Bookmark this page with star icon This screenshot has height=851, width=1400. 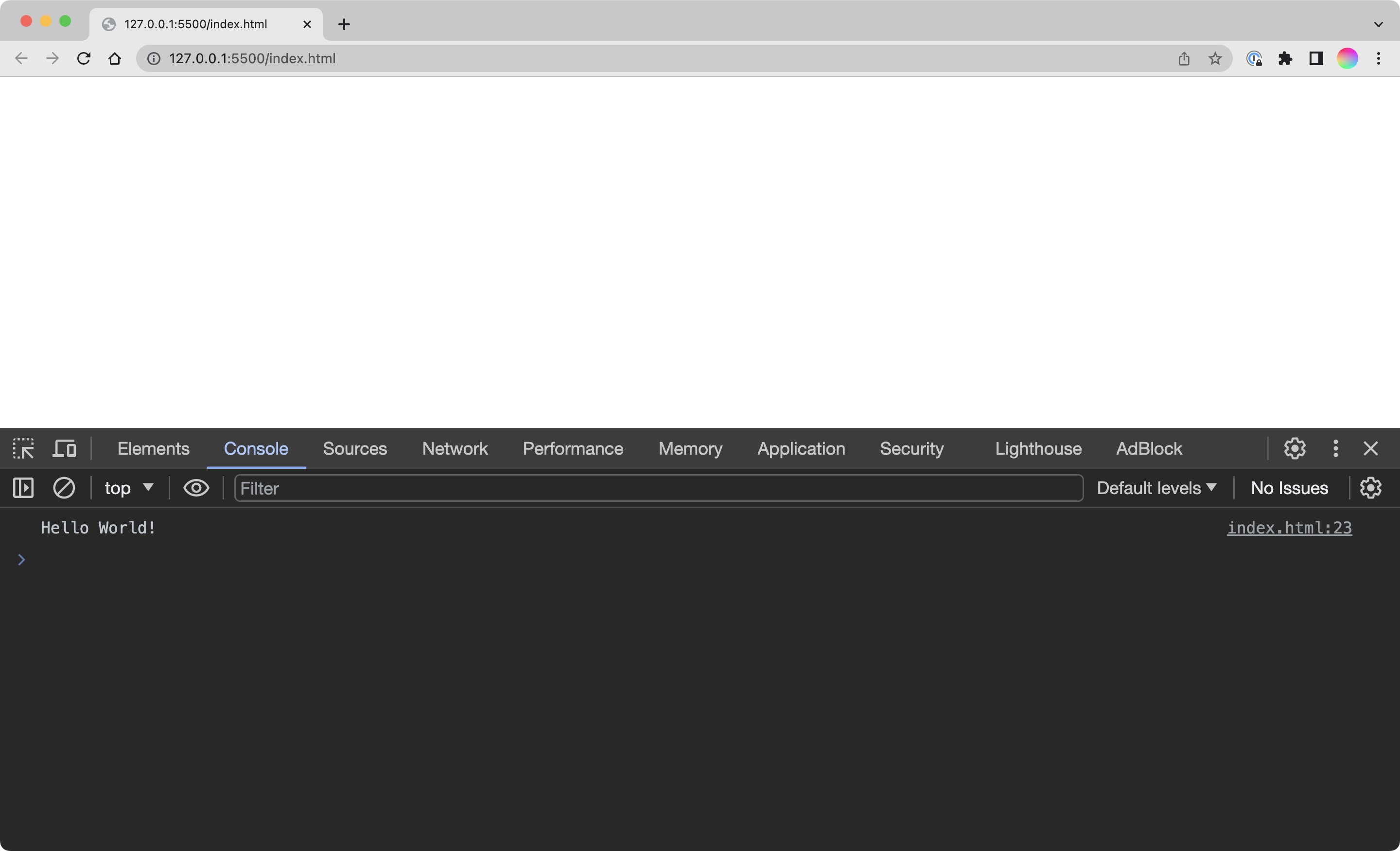pyautogui.click(x=1215, y=58)
